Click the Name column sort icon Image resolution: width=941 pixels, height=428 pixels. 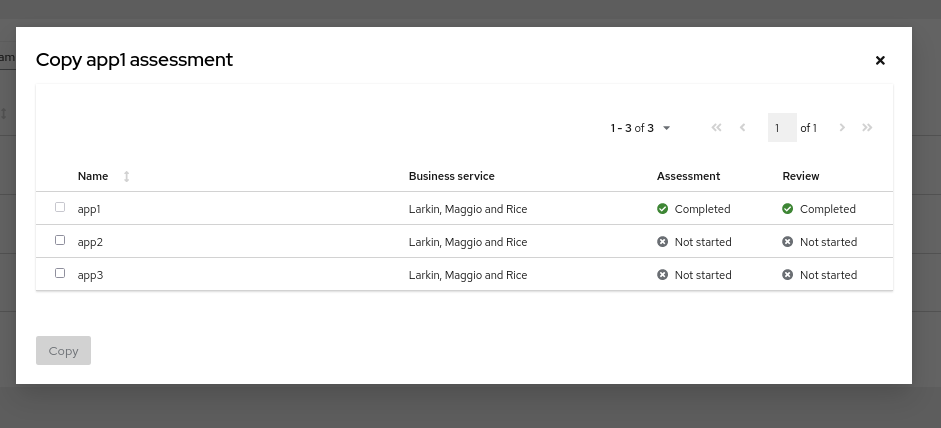(127, 176)
